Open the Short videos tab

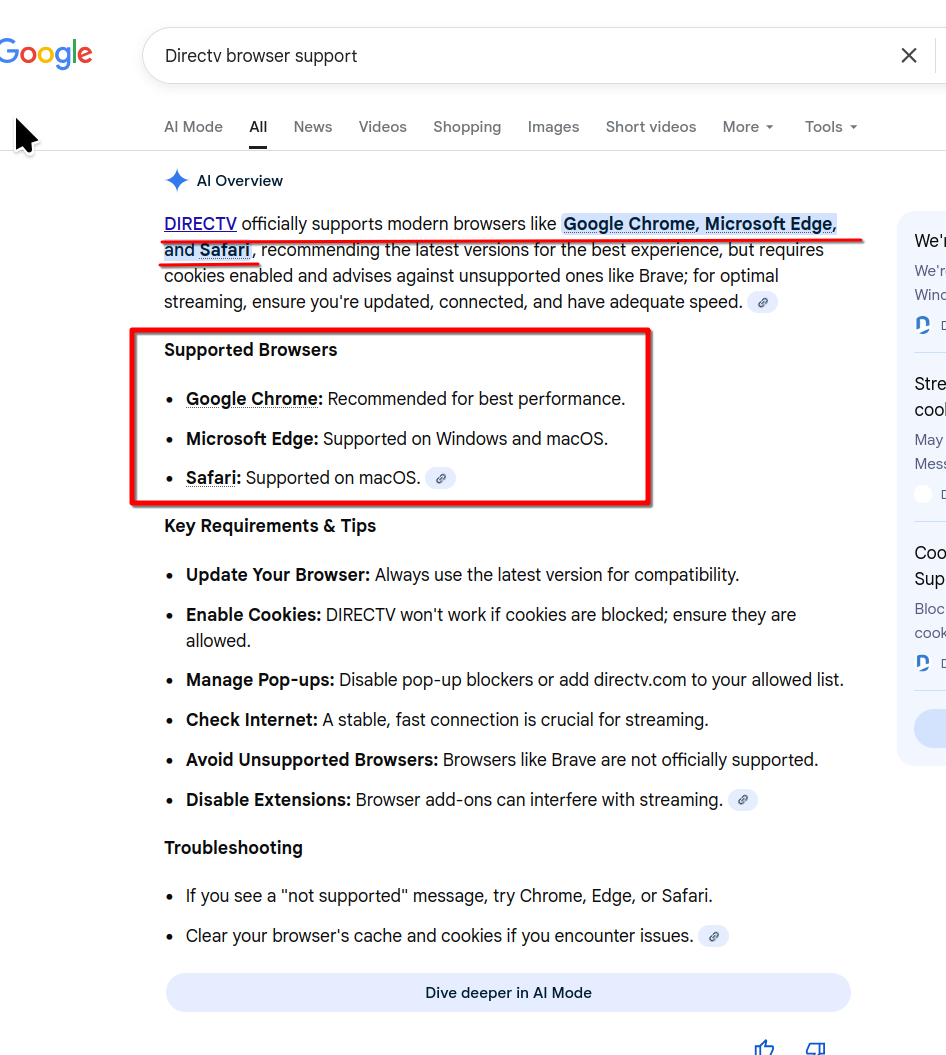tap(651, 127)
